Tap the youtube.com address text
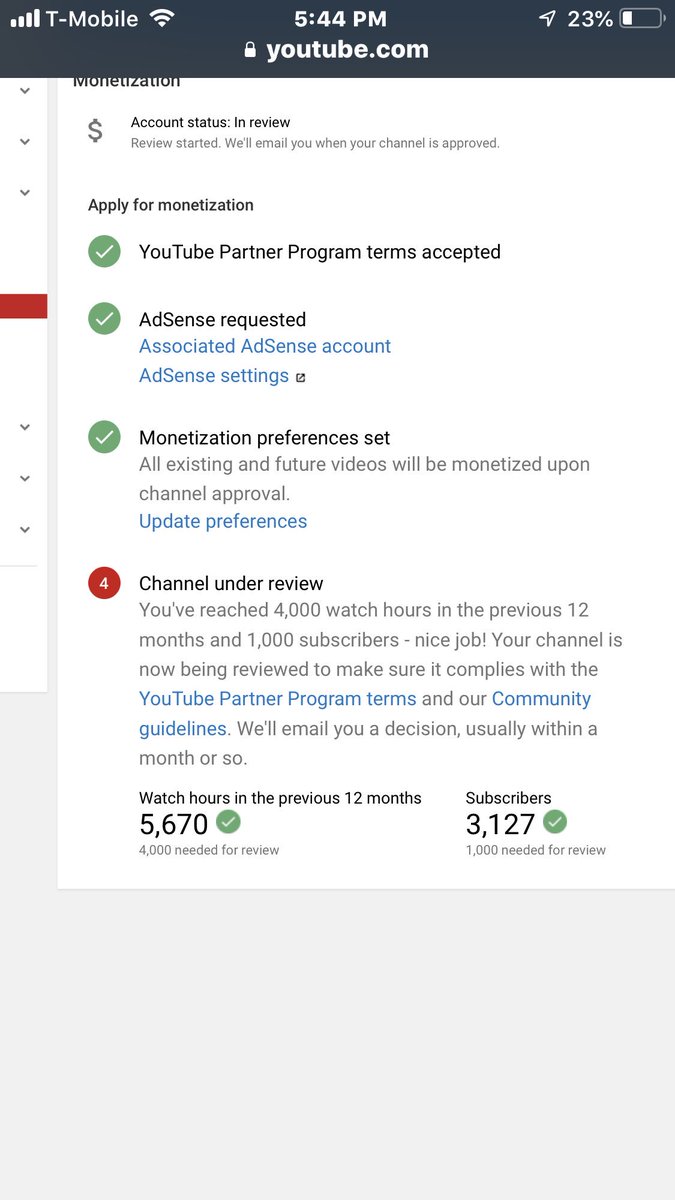 (347, 50)
